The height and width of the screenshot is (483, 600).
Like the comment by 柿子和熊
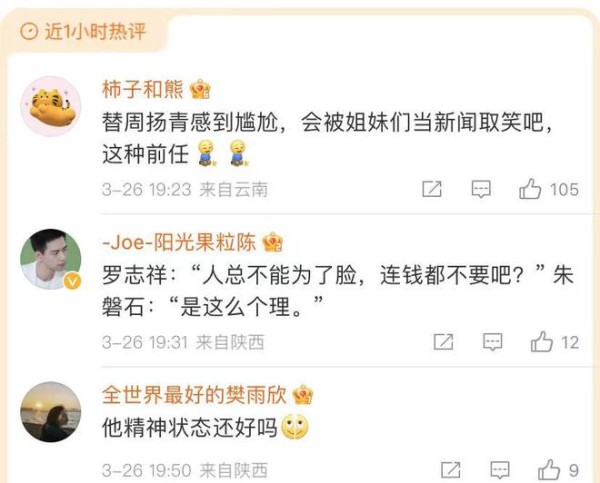530,189
